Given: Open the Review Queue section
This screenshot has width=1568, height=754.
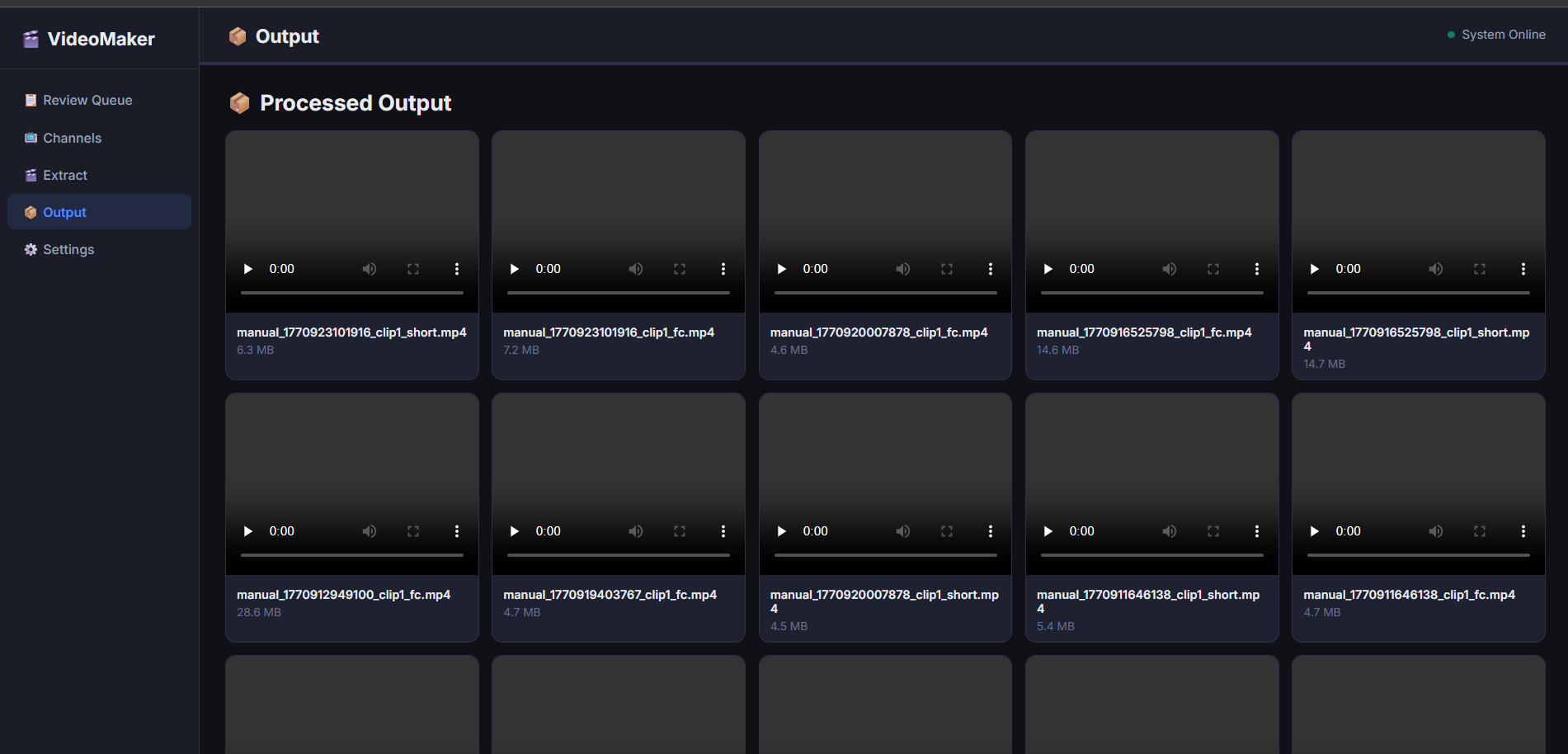Looking at the screenshot, I should click(87, 100).
